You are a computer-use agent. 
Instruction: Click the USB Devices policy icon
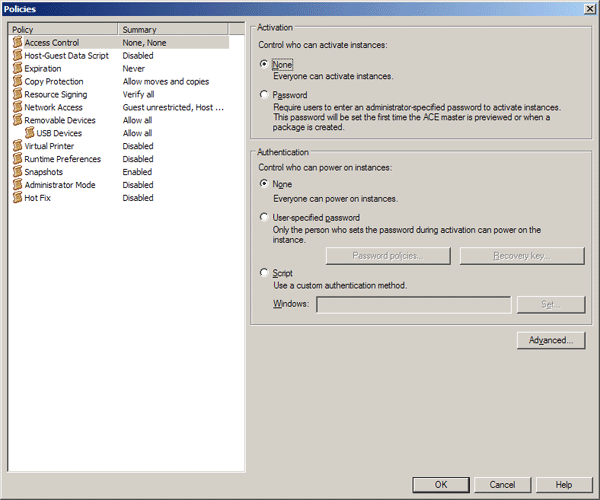(29, 134)
